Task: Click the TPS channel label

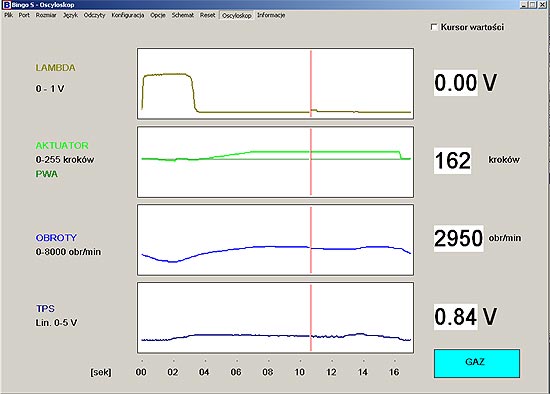Action: tap(46, 308)
